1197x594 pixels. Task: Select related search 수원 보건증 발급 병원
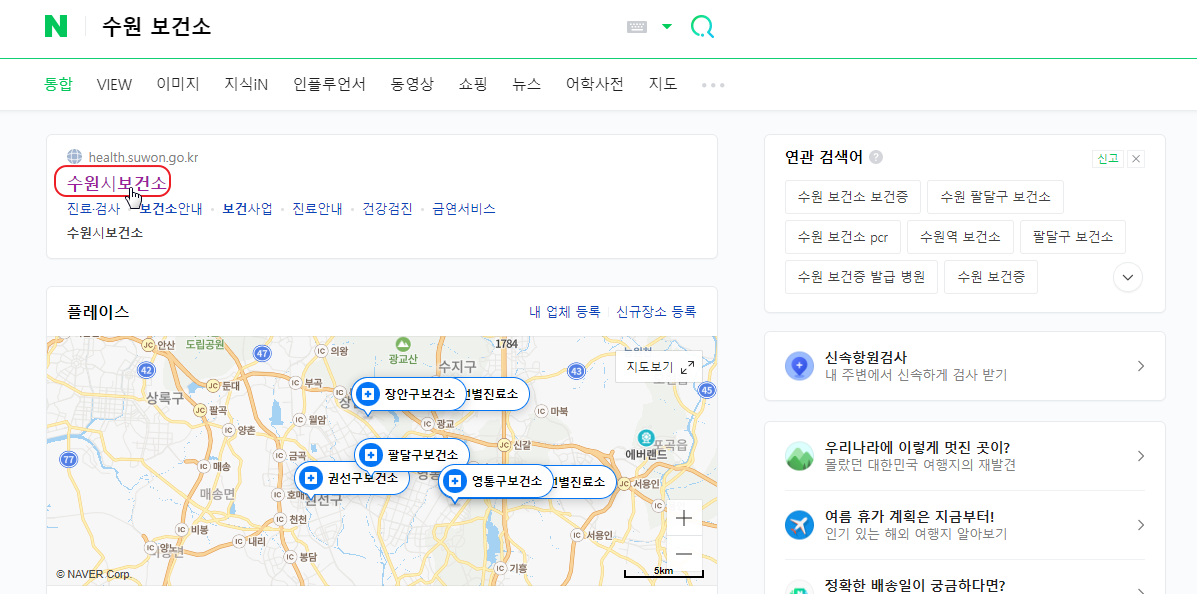pyautogui.click(x=861, y=276)
